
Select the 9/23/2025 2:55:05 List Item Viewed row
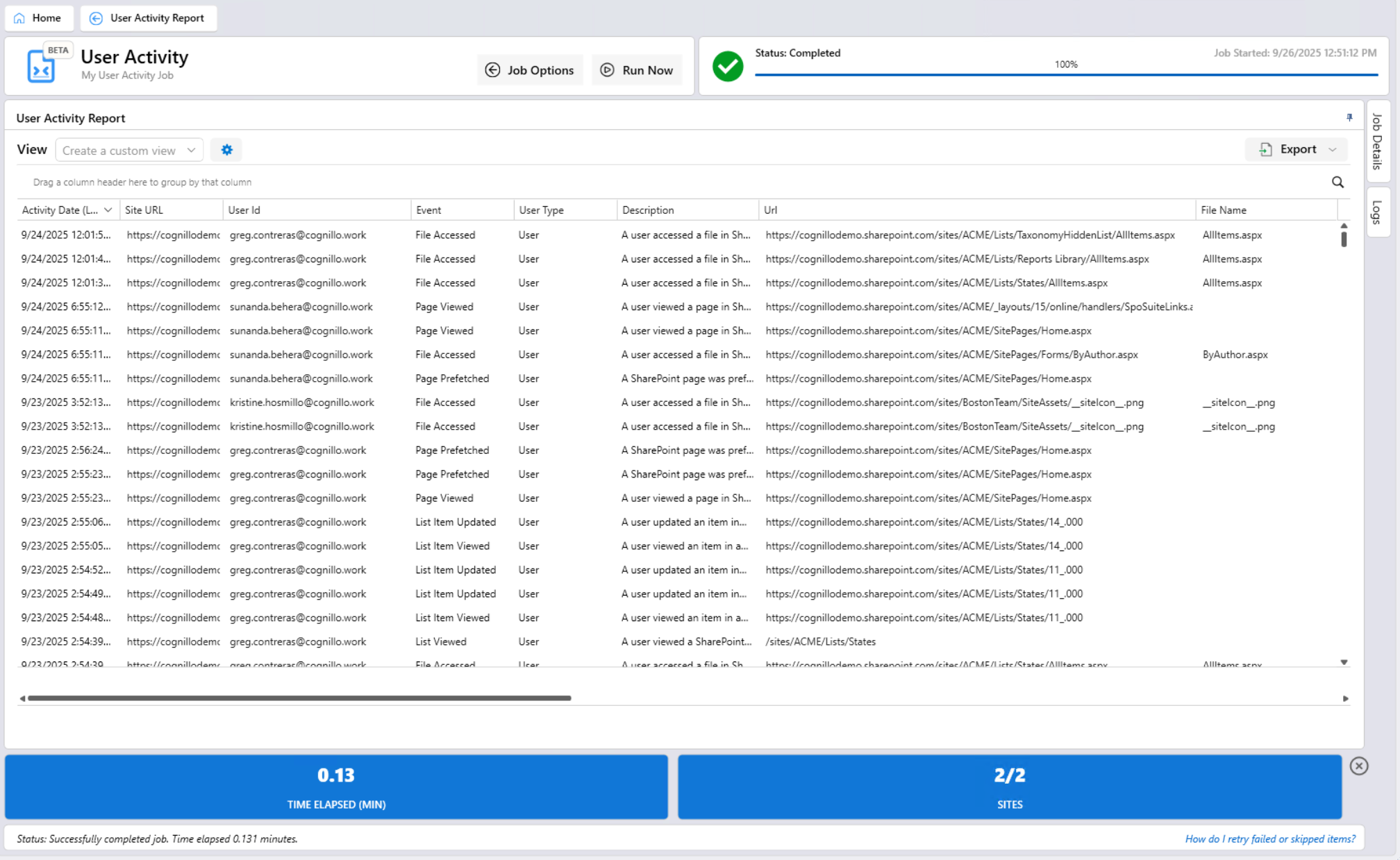(x=677, y=546)
